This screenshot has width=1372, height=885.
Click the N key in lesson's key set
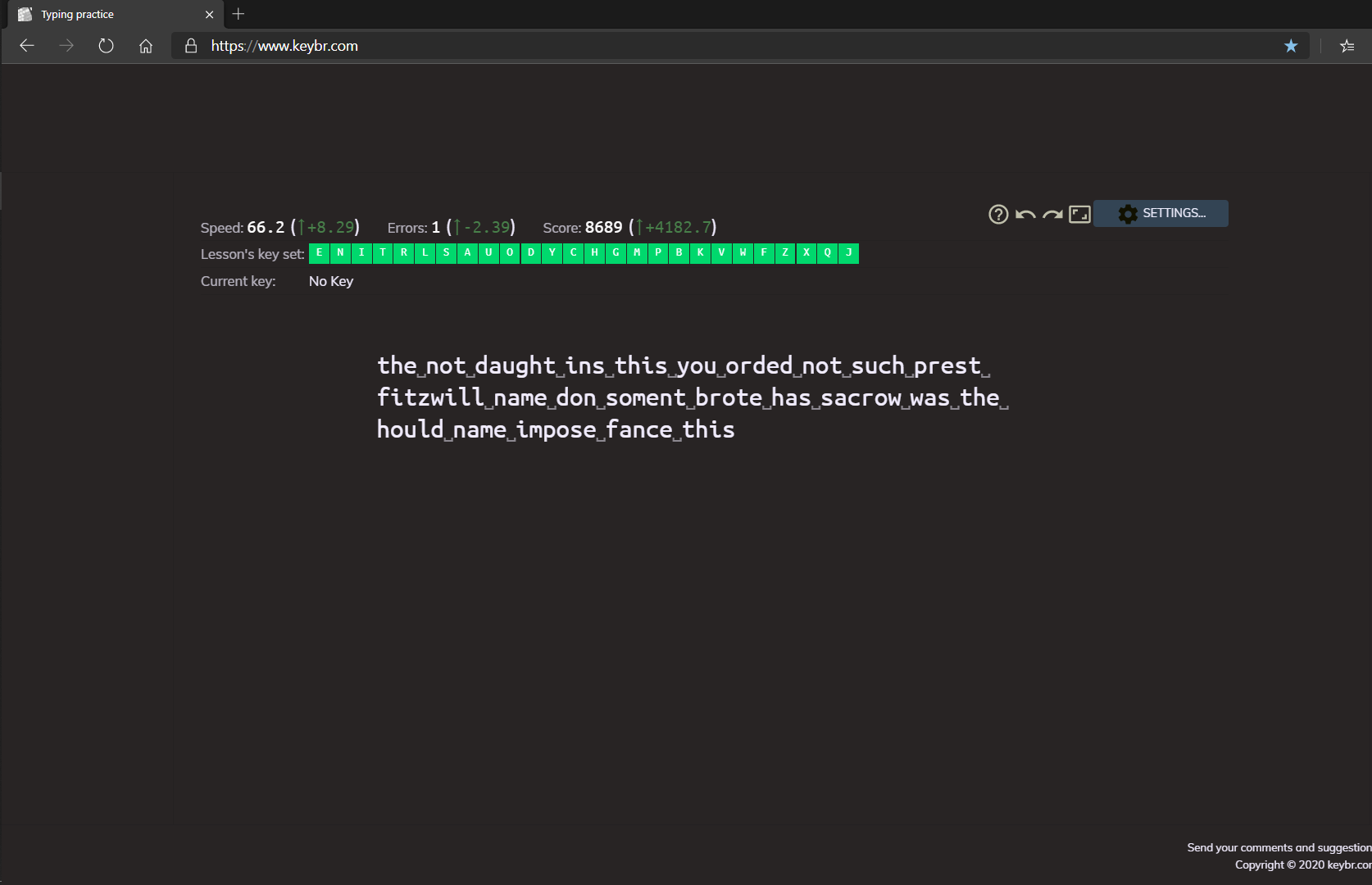coord(341,253)
